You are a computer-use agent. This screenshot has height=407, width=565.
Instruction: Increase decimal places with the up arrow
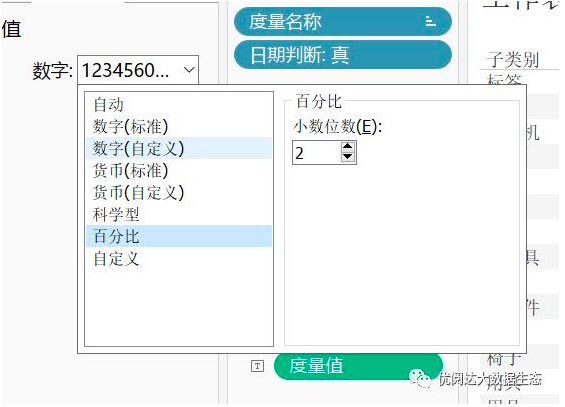point(348,147)
